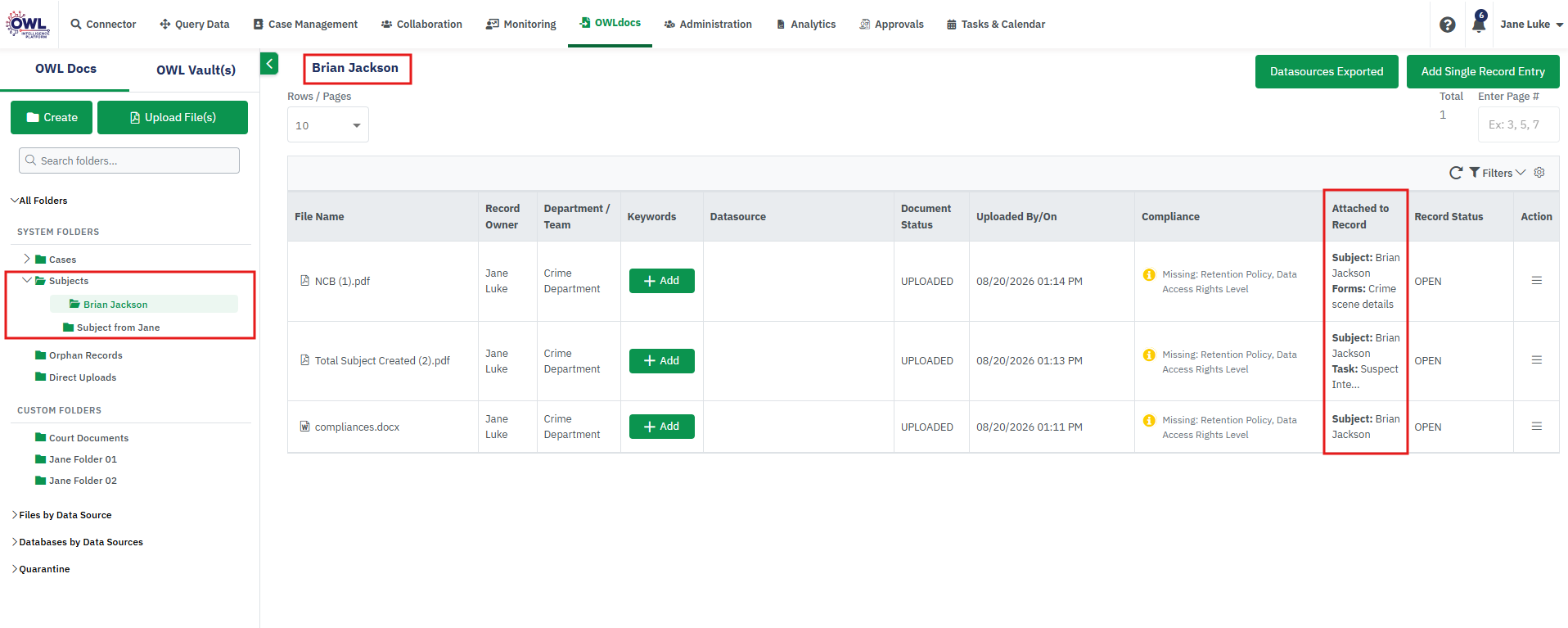1568x628 pixels.
Task: Expand the Cases folder chevron
Action: [27, 259]
